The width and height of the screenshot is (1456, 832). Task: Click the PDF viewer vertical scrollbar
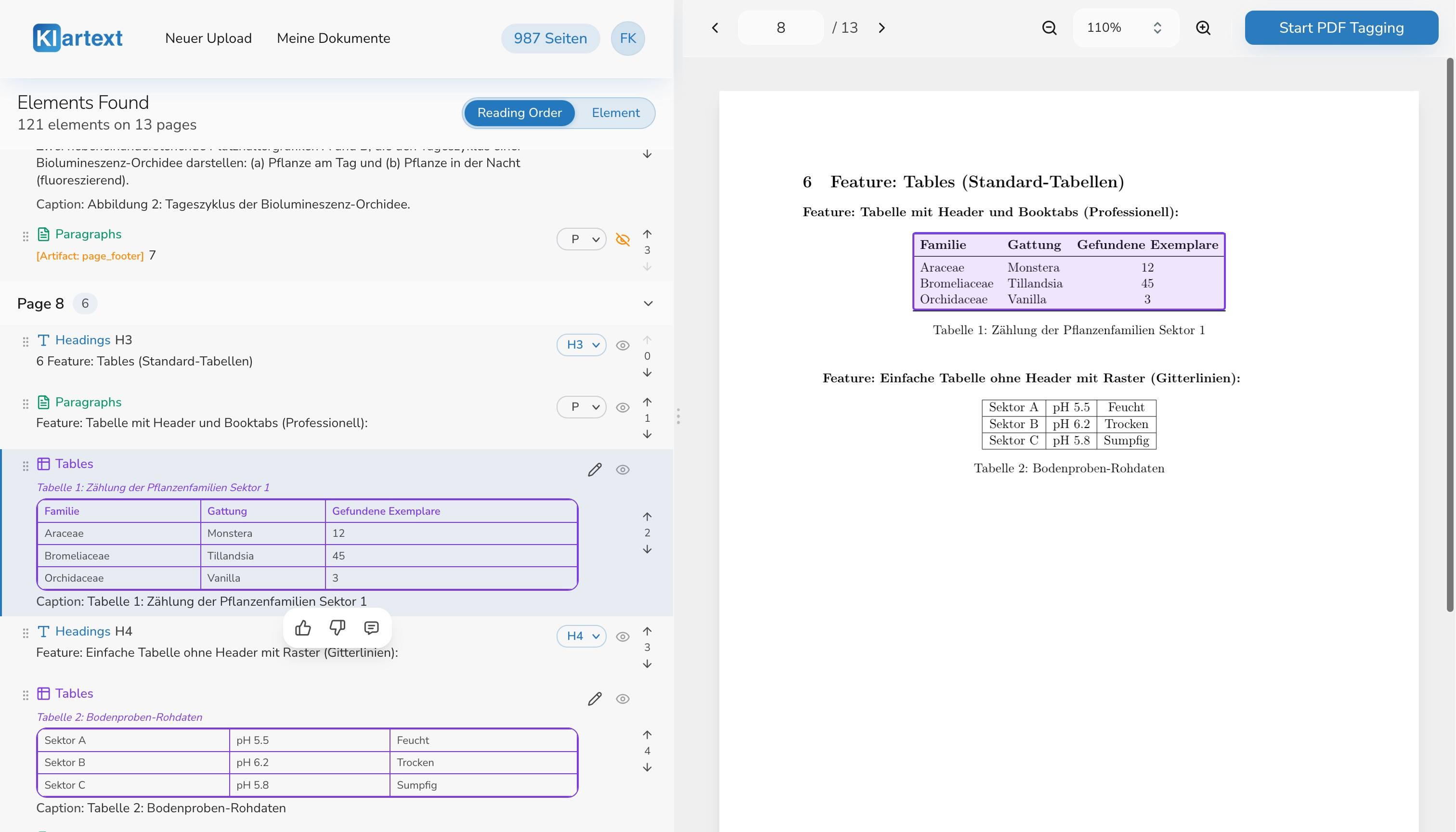(x=1450, y=334)
